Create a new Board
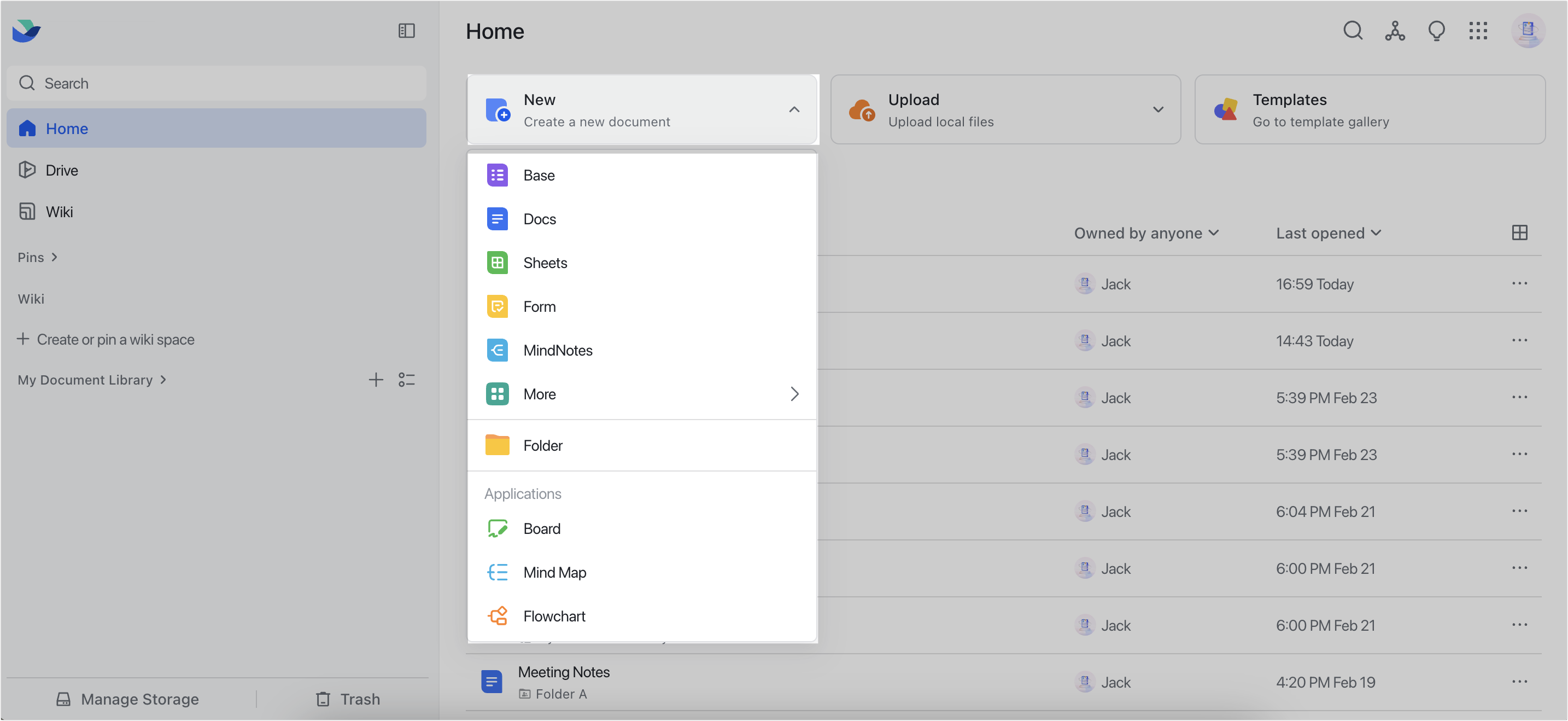This screenshot has width=1568, height=721. [641, 528]
